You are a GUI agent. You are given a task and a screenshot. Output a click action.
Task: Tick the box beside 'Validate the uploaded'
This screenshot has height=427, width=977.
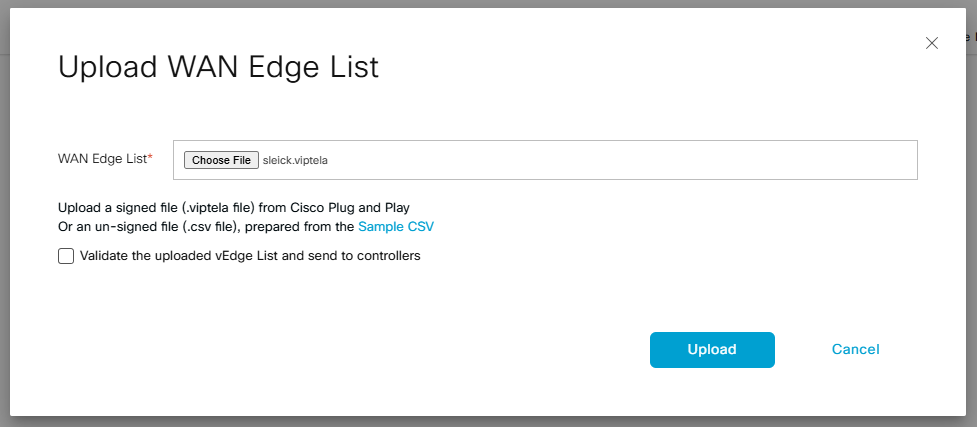[66, 256]
